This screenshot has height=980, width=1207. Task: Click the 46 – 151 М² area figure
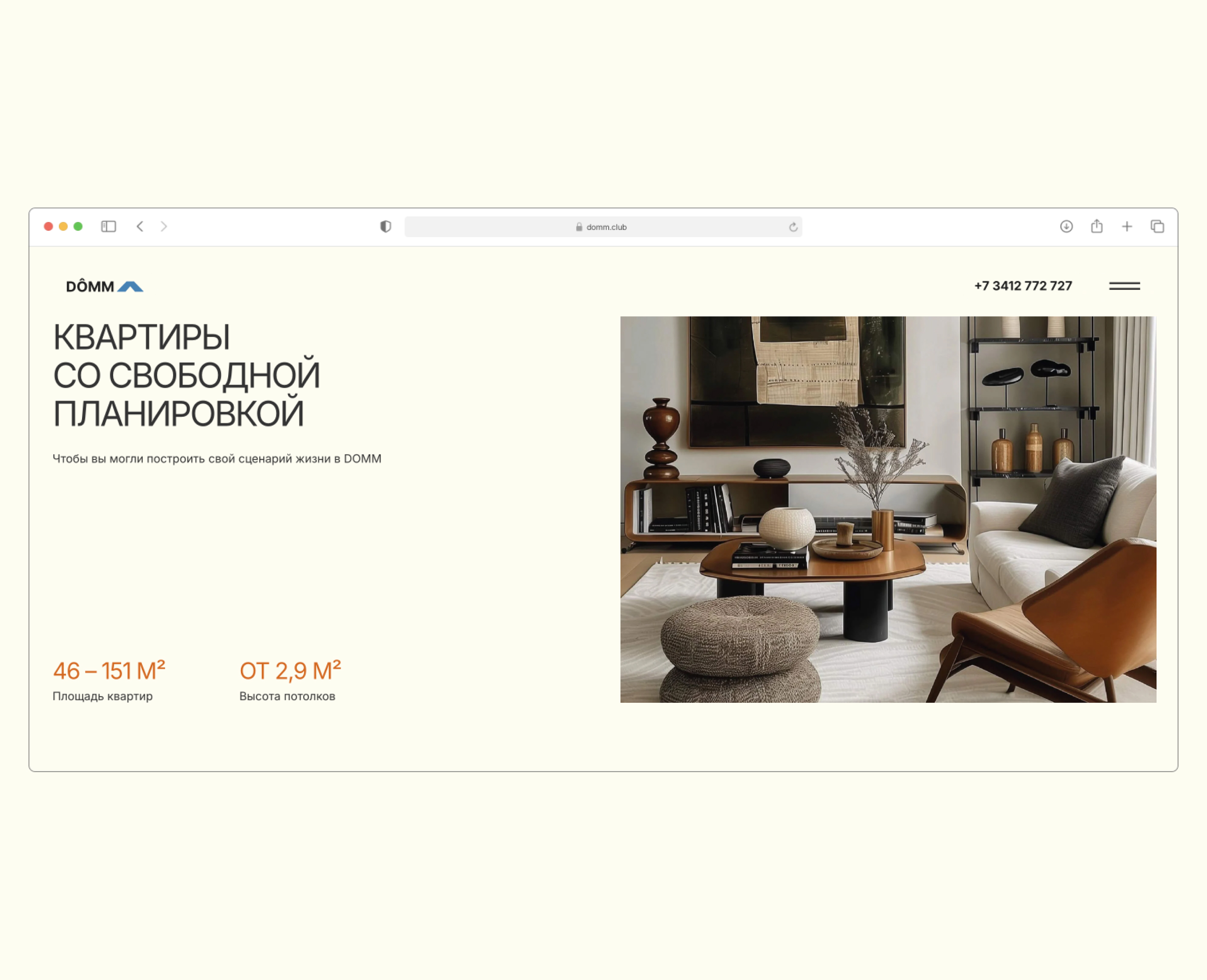click(x=109, y=671)
